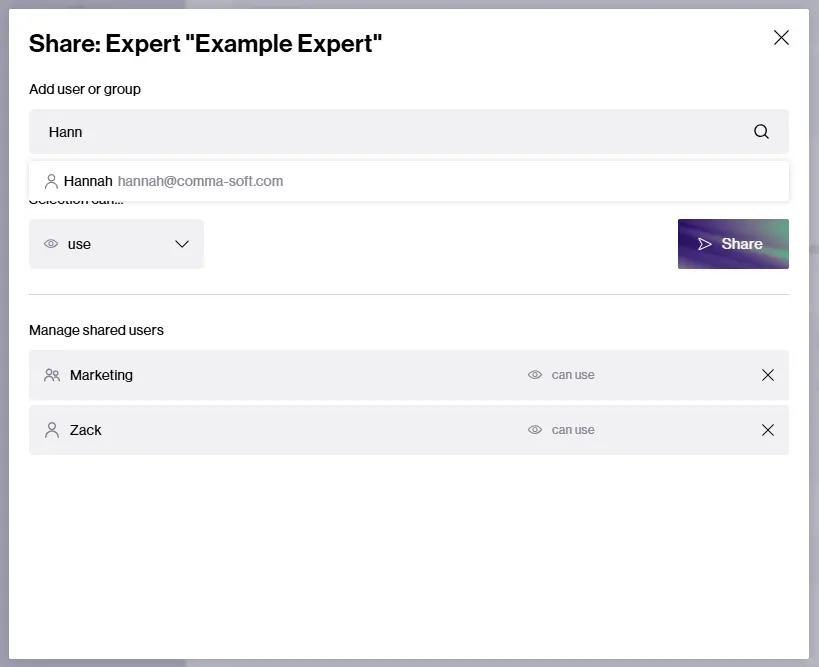Select Hannah from the search suggestions
This screenshot has width=819, height=667.
(88, 182)
